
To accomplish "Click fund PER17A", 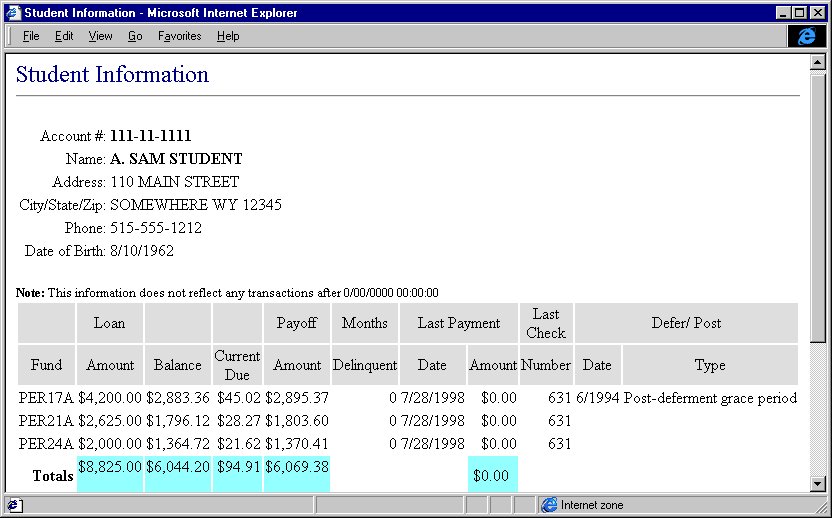I will [46, 398].
